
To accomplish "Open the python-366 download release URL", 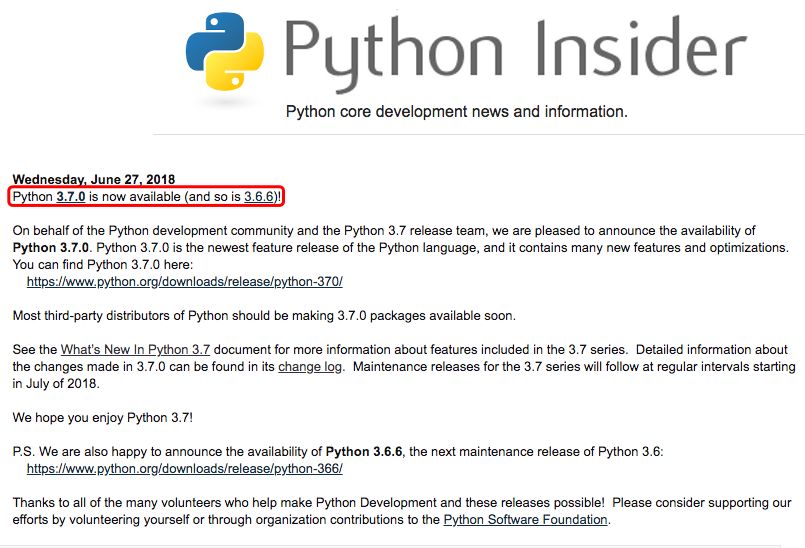I will tap(184, 468).
